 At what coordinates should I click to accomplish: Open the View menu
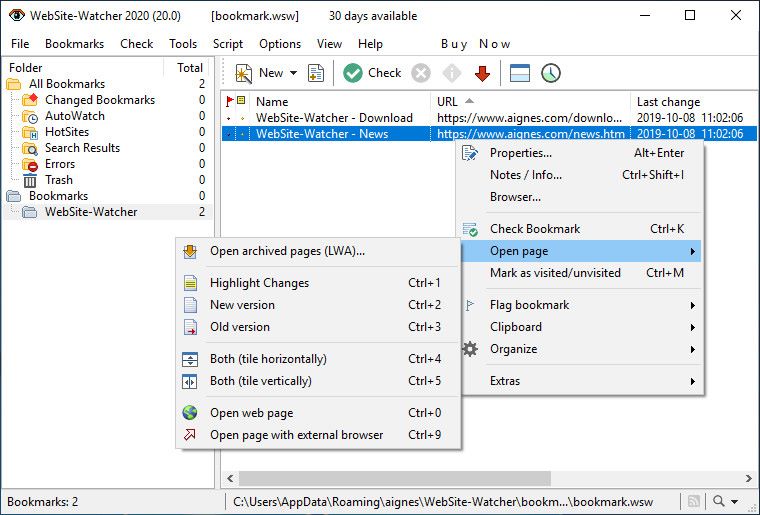tap(329, 44)
